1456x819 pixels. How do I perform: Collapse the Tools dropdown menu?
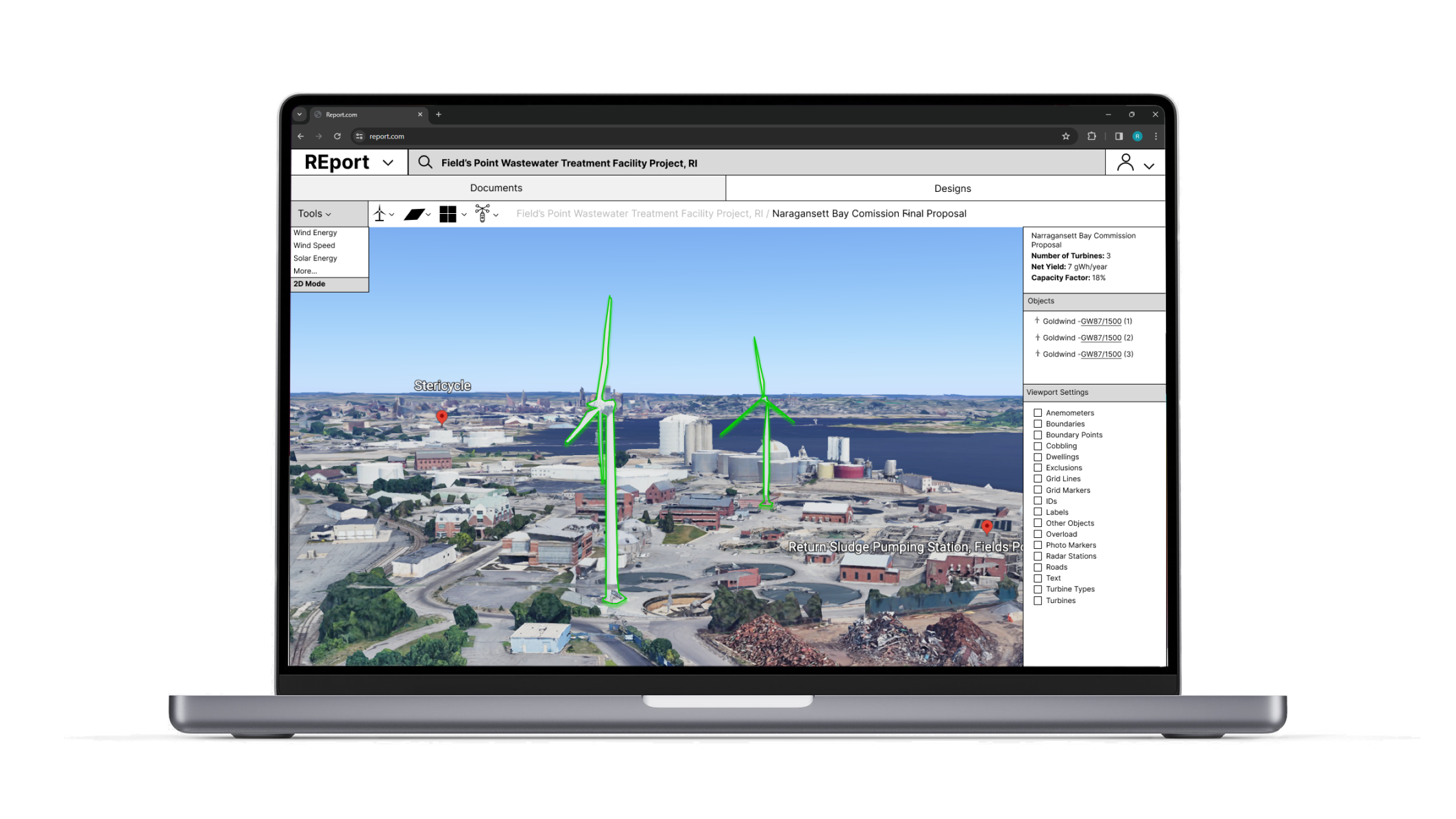(315, 214)
